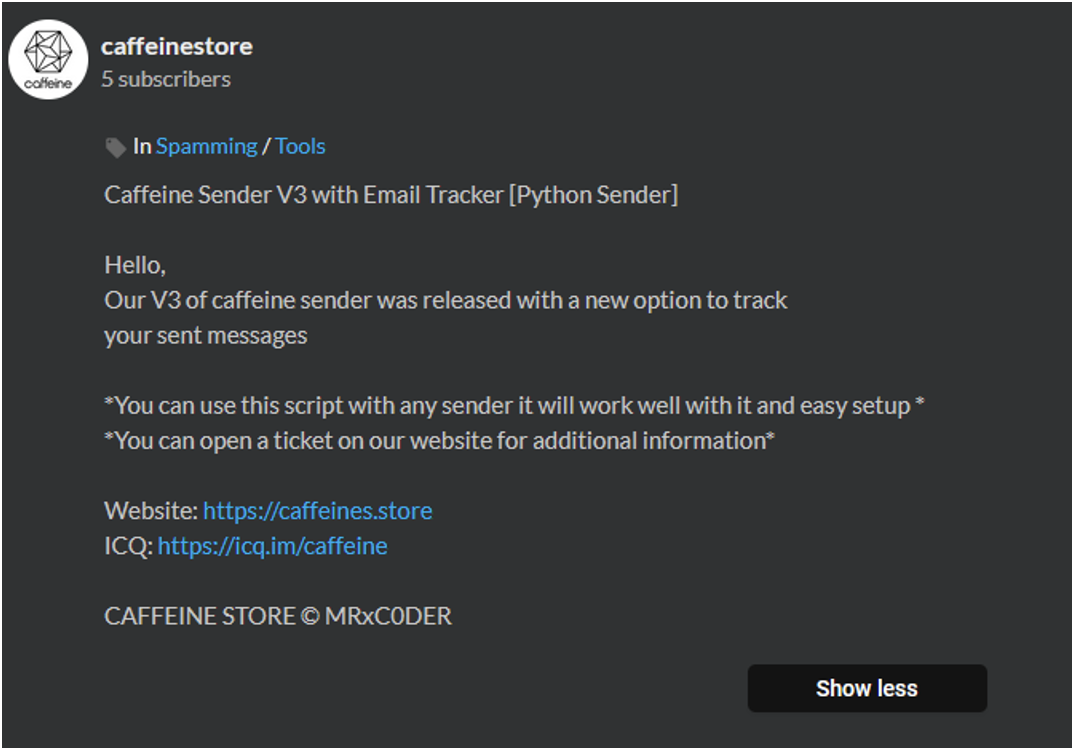Click the word In before Spamming
1074x750 pixels.
[142, 147]
